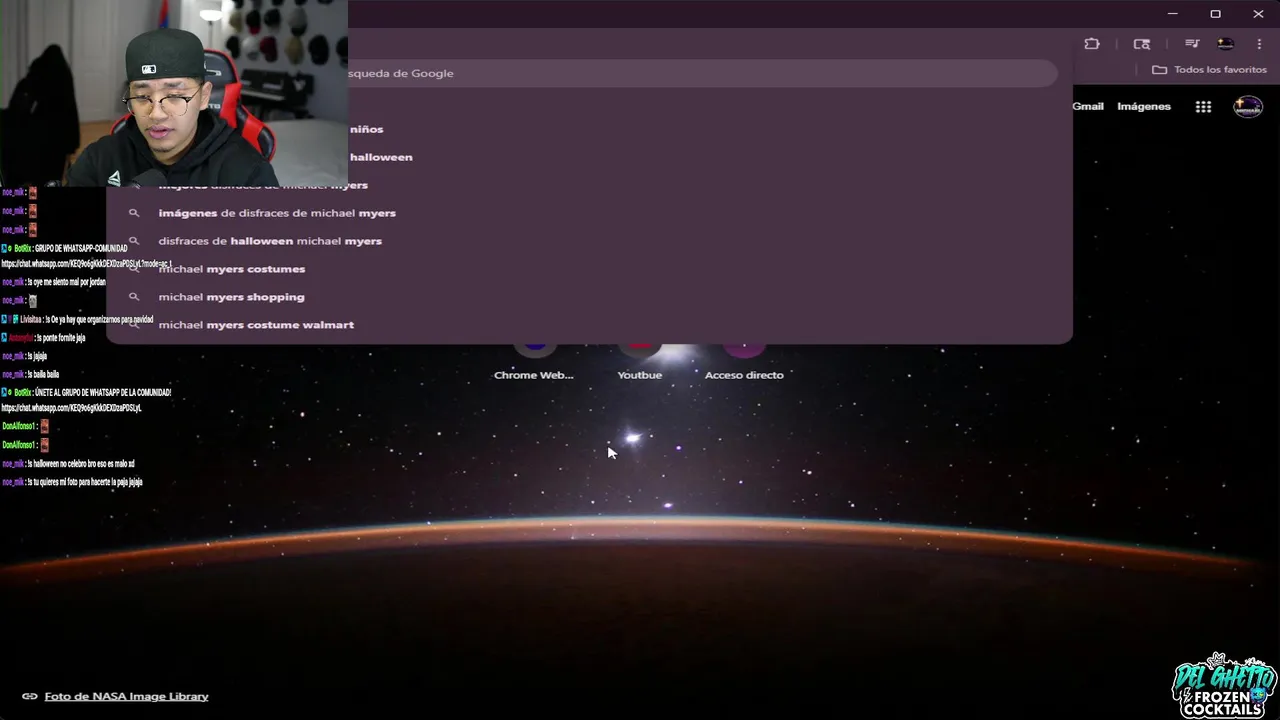
Task: Open the Google account avatar on the page
Action: point(1248,107)
